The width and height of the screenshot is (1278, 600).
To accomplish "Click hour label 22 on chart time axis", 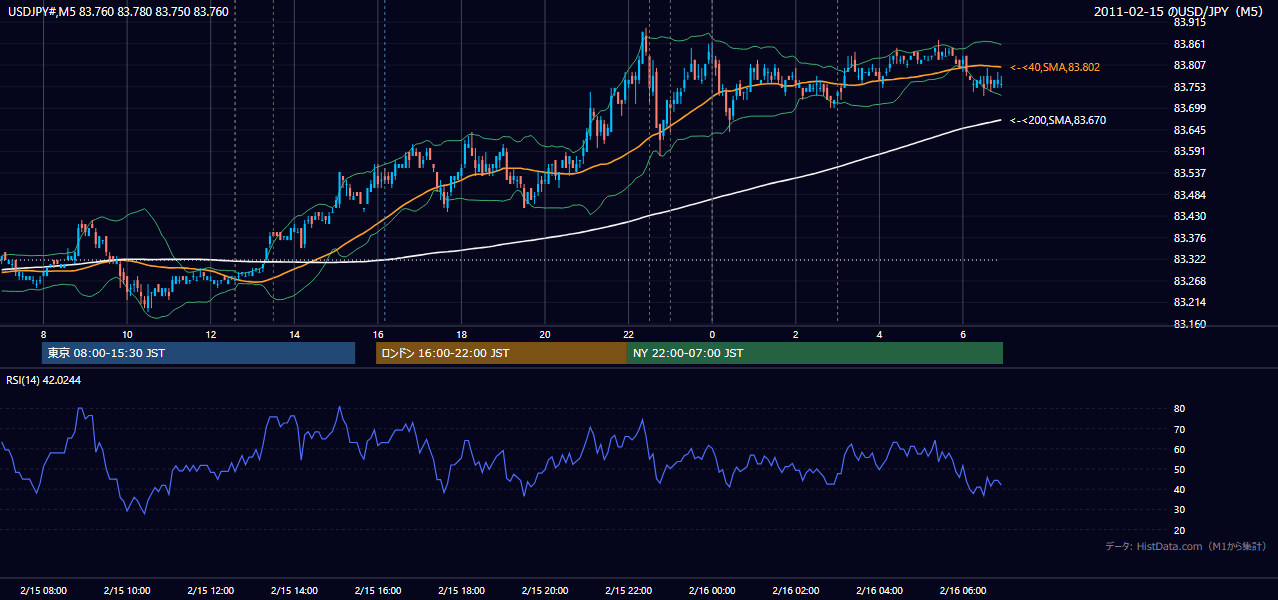I will [x=628, y=334].
